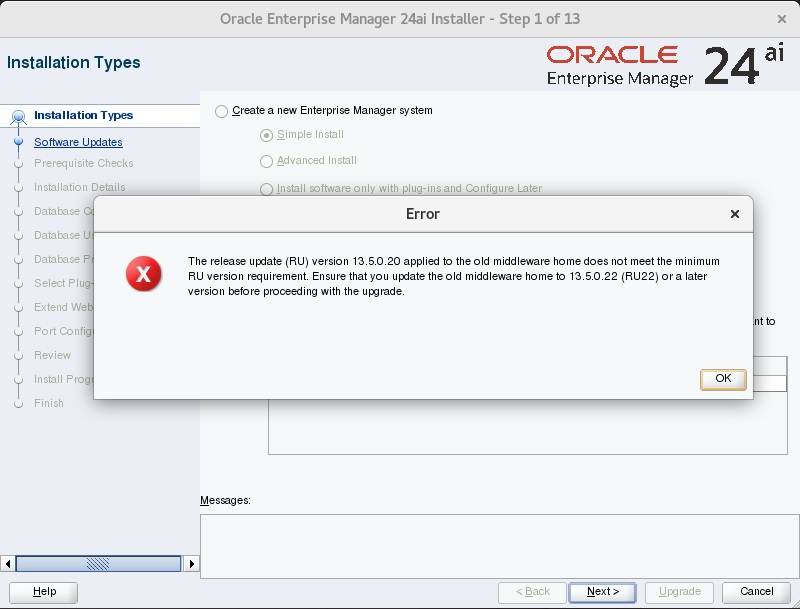Click the Installation Types step marker icon
This screenshot has height=609, width=800.
click(18, 117)
